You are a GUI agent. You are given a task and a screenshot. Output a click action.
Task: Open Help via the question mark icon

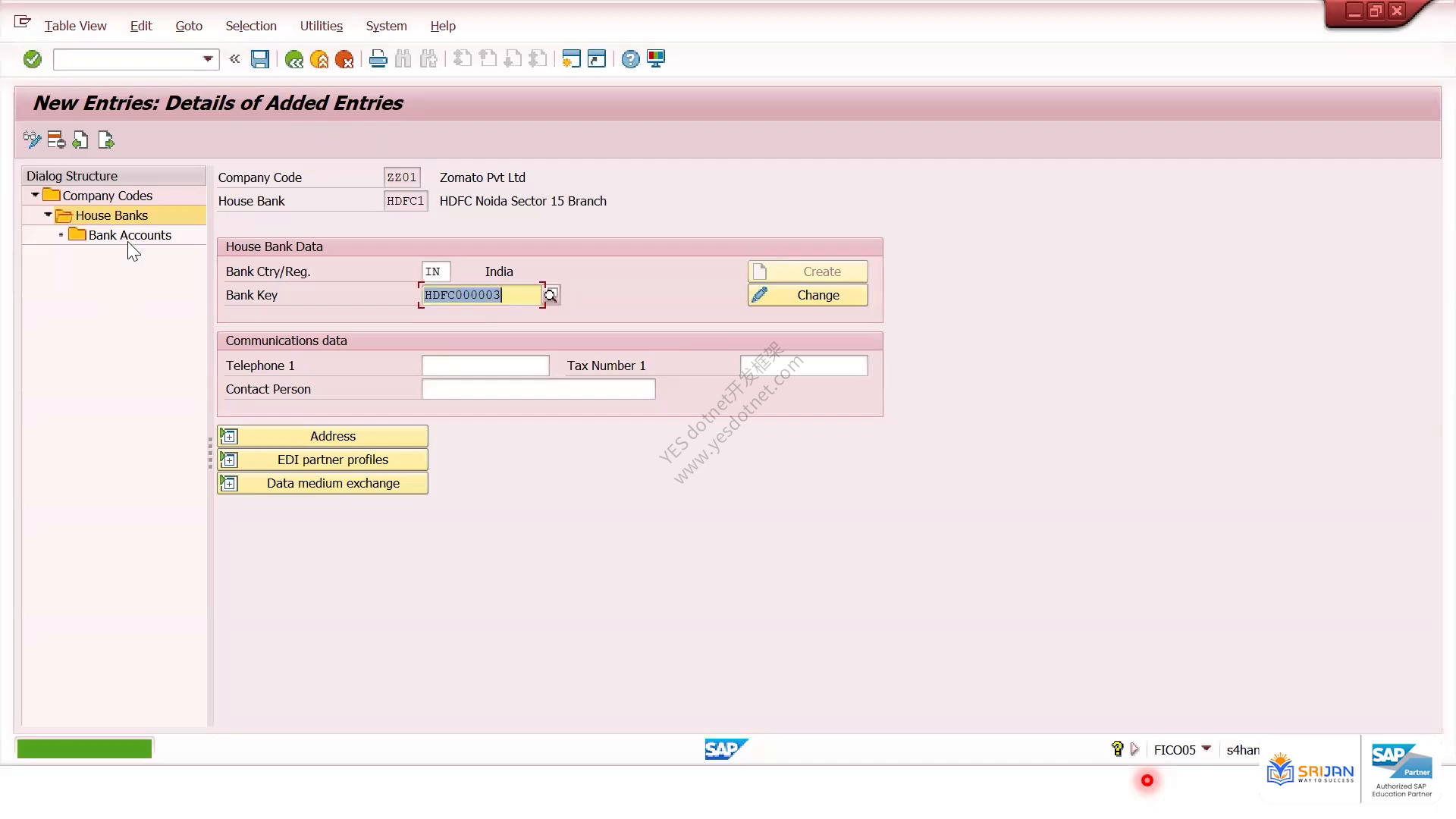coord(630,59)
